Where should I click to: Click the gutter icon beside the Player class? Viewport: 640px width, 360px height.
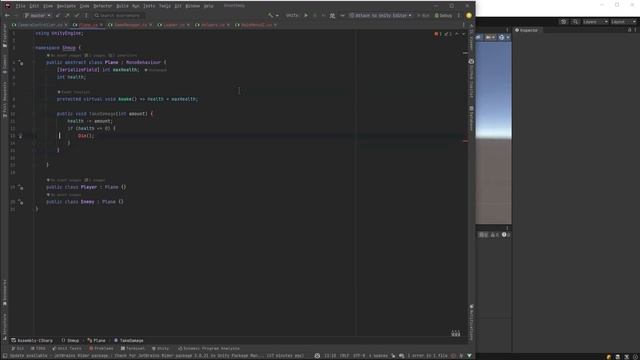pyautogui.click(x=20, y=187)
